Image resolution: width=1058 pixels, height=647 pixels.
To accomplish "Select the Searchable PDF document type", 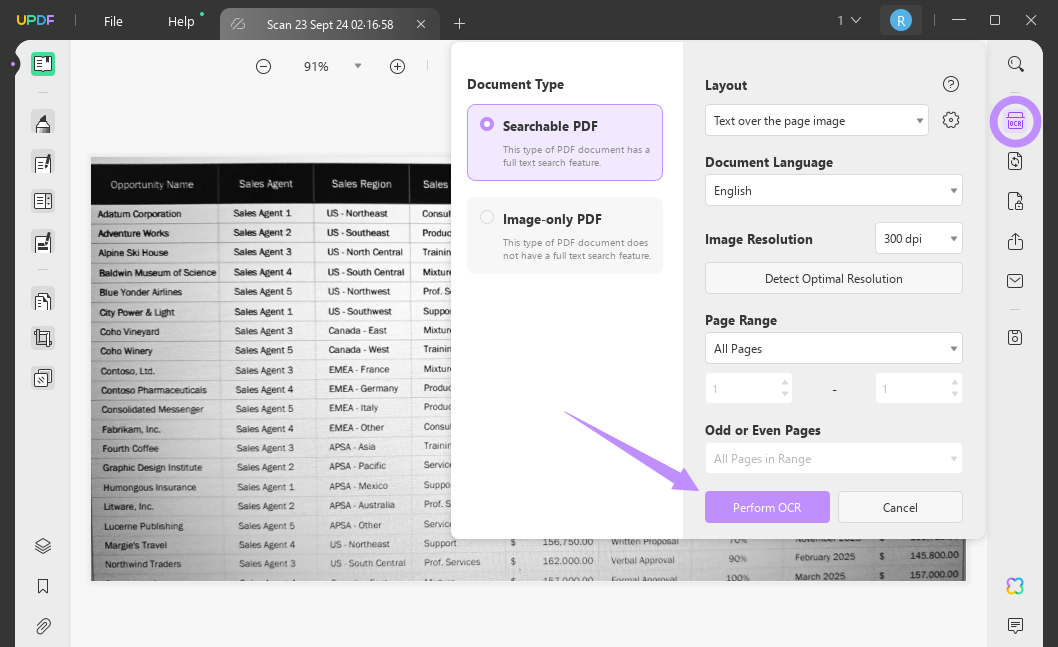I will pos(564,142).
